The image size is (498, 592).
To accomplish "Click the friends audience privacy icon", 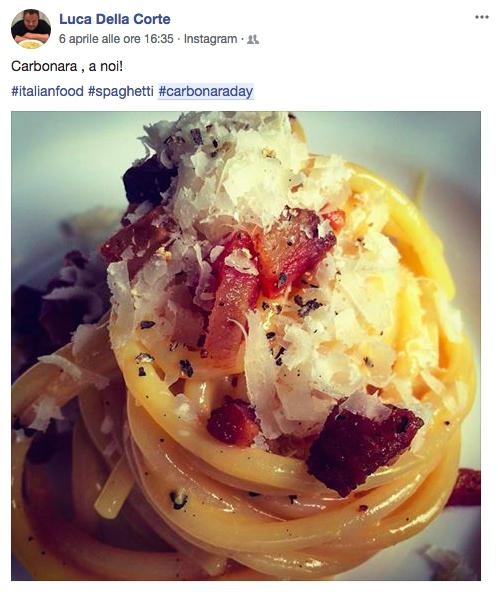I will [x=253, y=39].
